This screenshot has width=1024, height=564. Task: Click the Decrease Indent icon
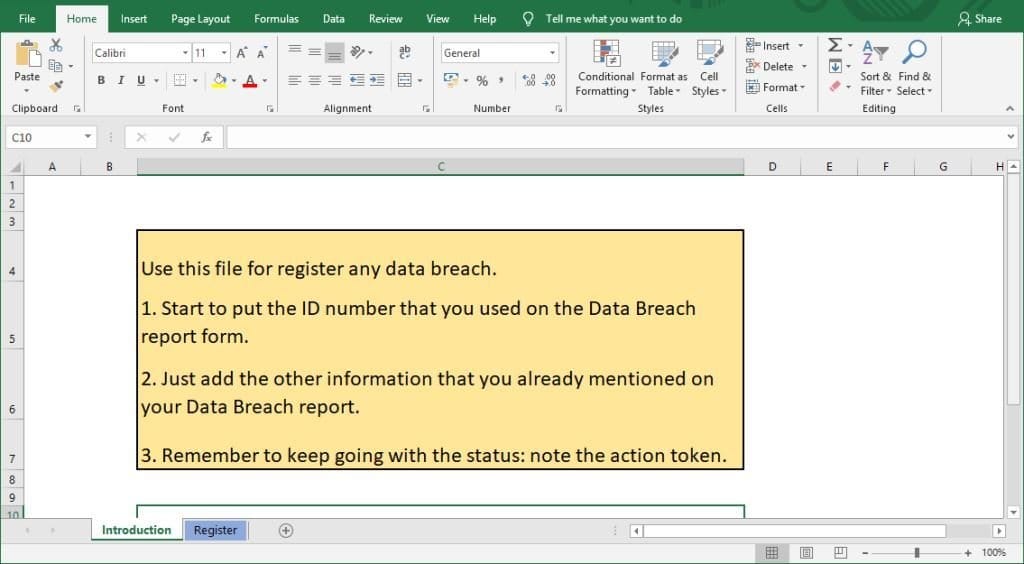(357, 80)
